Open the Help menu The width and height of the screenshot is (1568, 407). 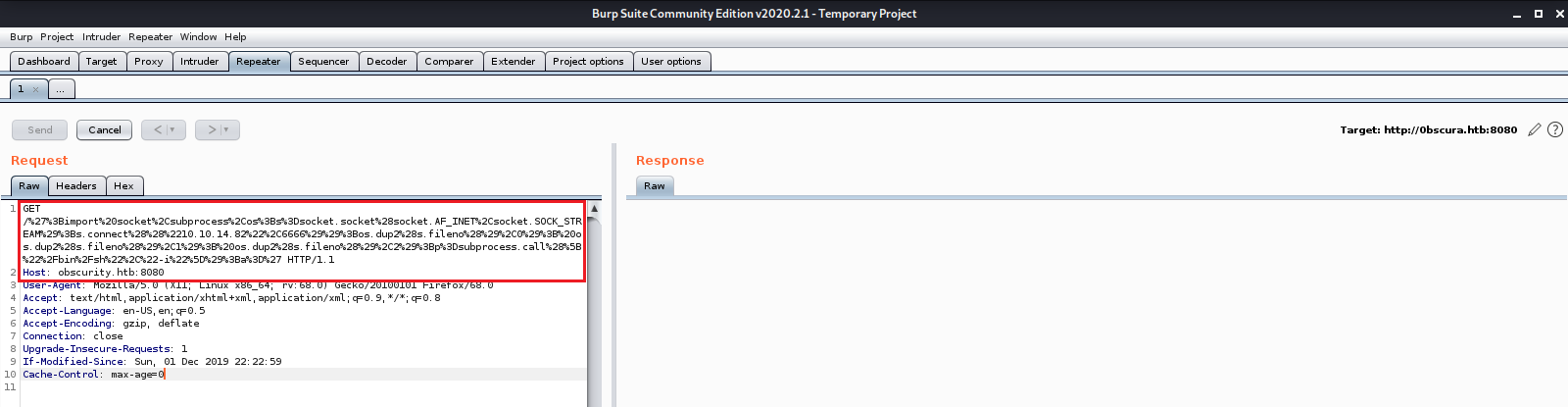(x=235, y=36)
